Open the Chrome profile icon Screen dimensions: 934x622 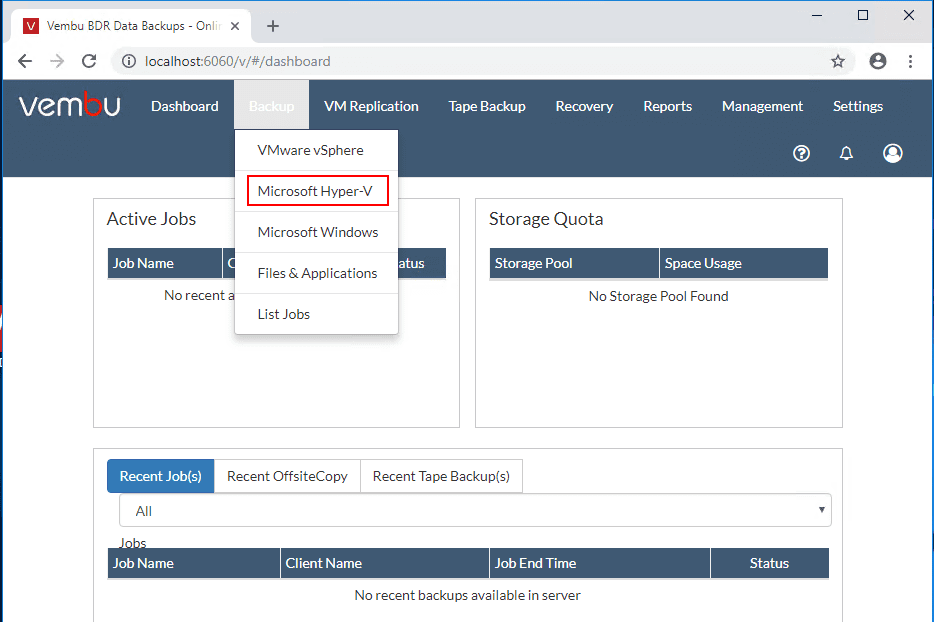[877, 61]
